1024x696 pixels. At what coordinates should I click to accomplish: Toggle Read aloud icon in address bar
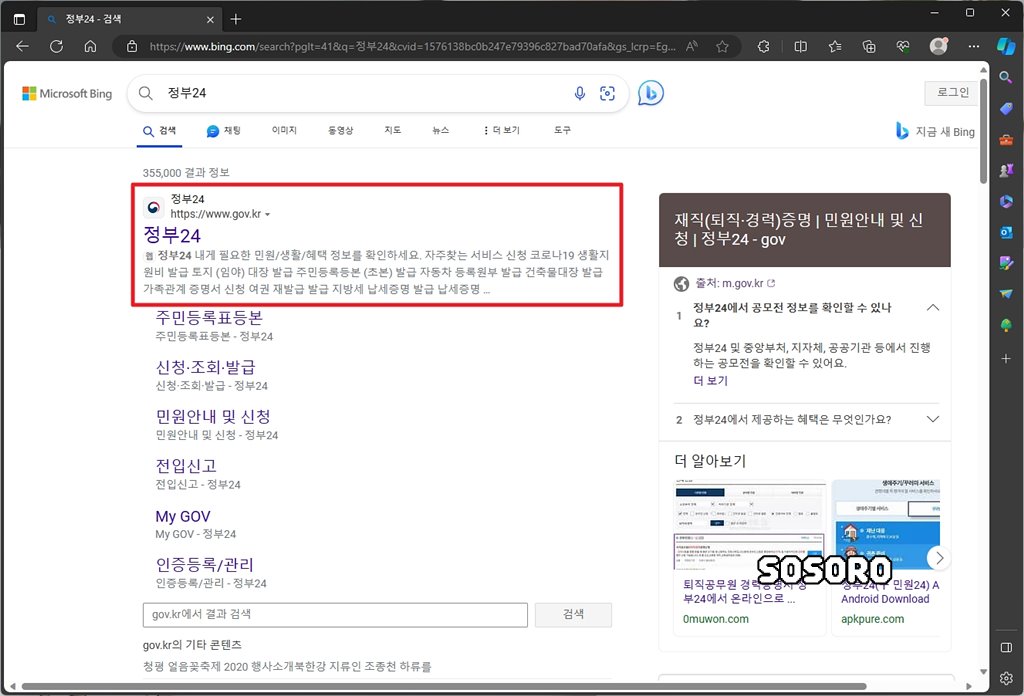[x=692, y=46]
